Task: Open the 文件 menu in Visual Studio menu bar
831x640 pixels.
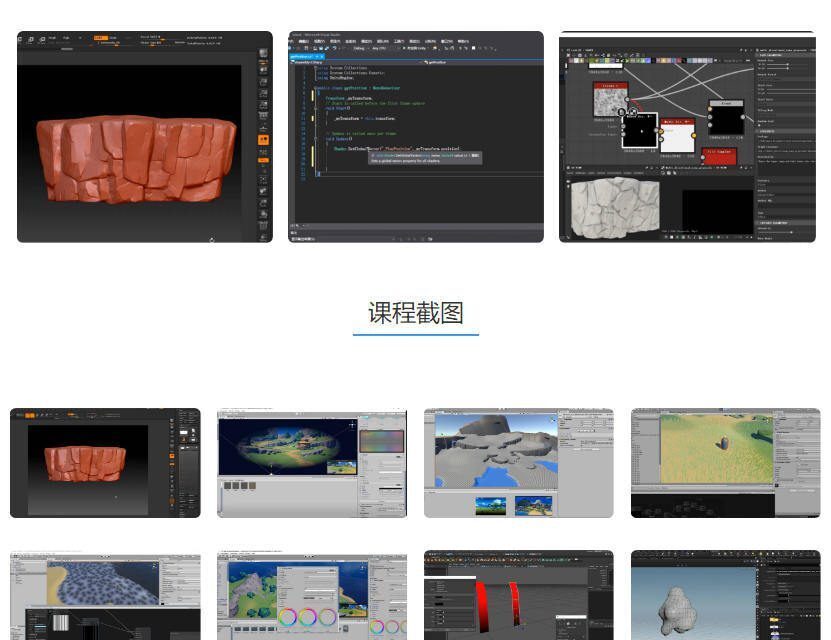Action: 294,43
